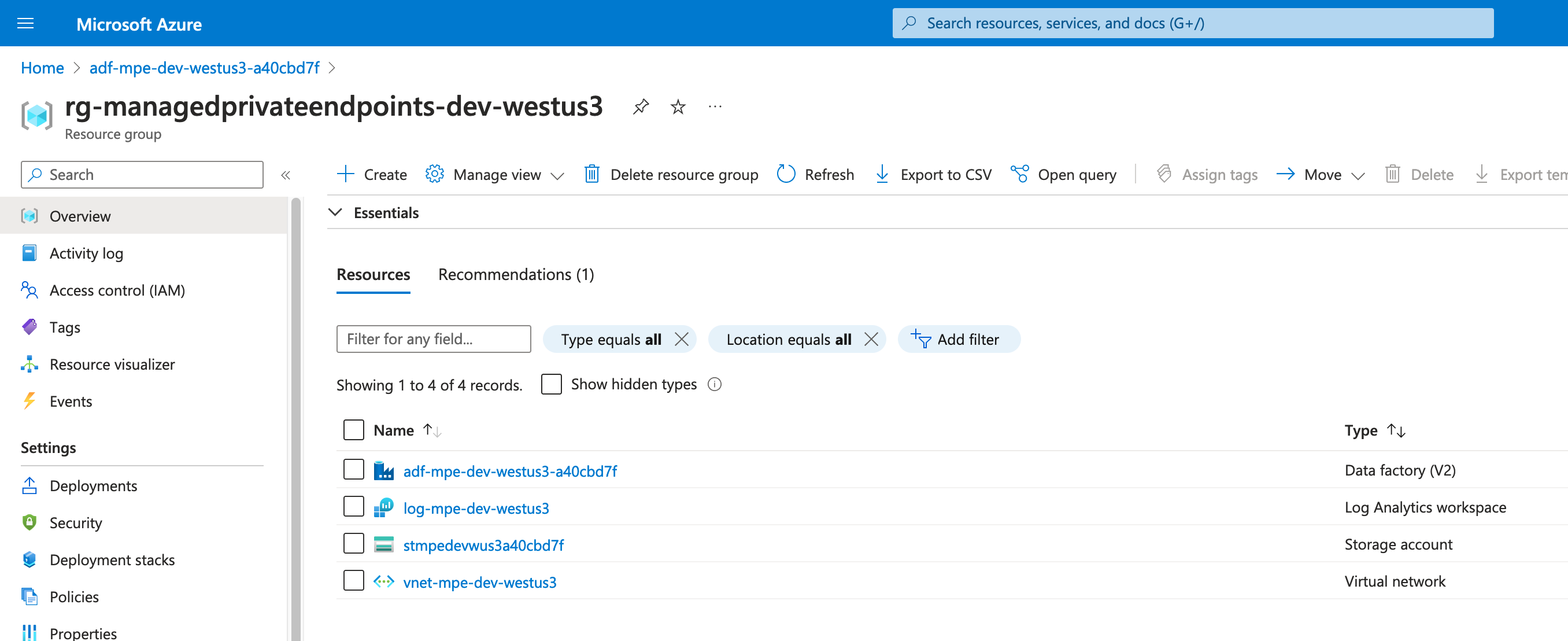Open the more options ellipsis
Screen dimensions: 1568x641
pyautogui.click(x=715, y=107)
